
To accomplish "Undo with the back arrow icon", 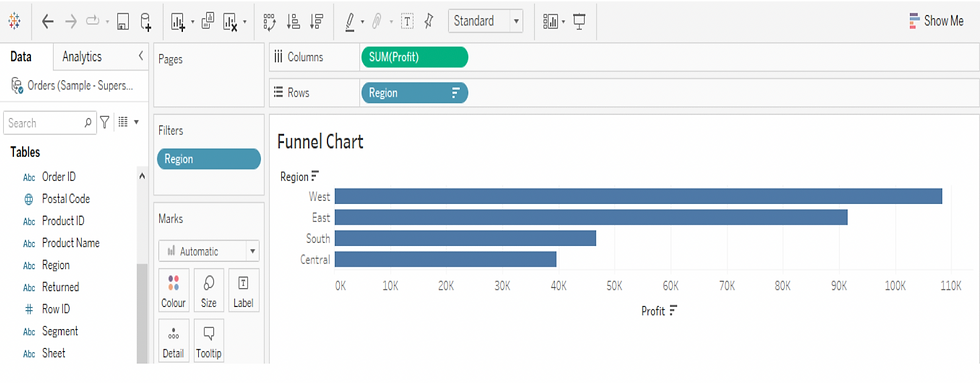I will [x=48, y=21].
